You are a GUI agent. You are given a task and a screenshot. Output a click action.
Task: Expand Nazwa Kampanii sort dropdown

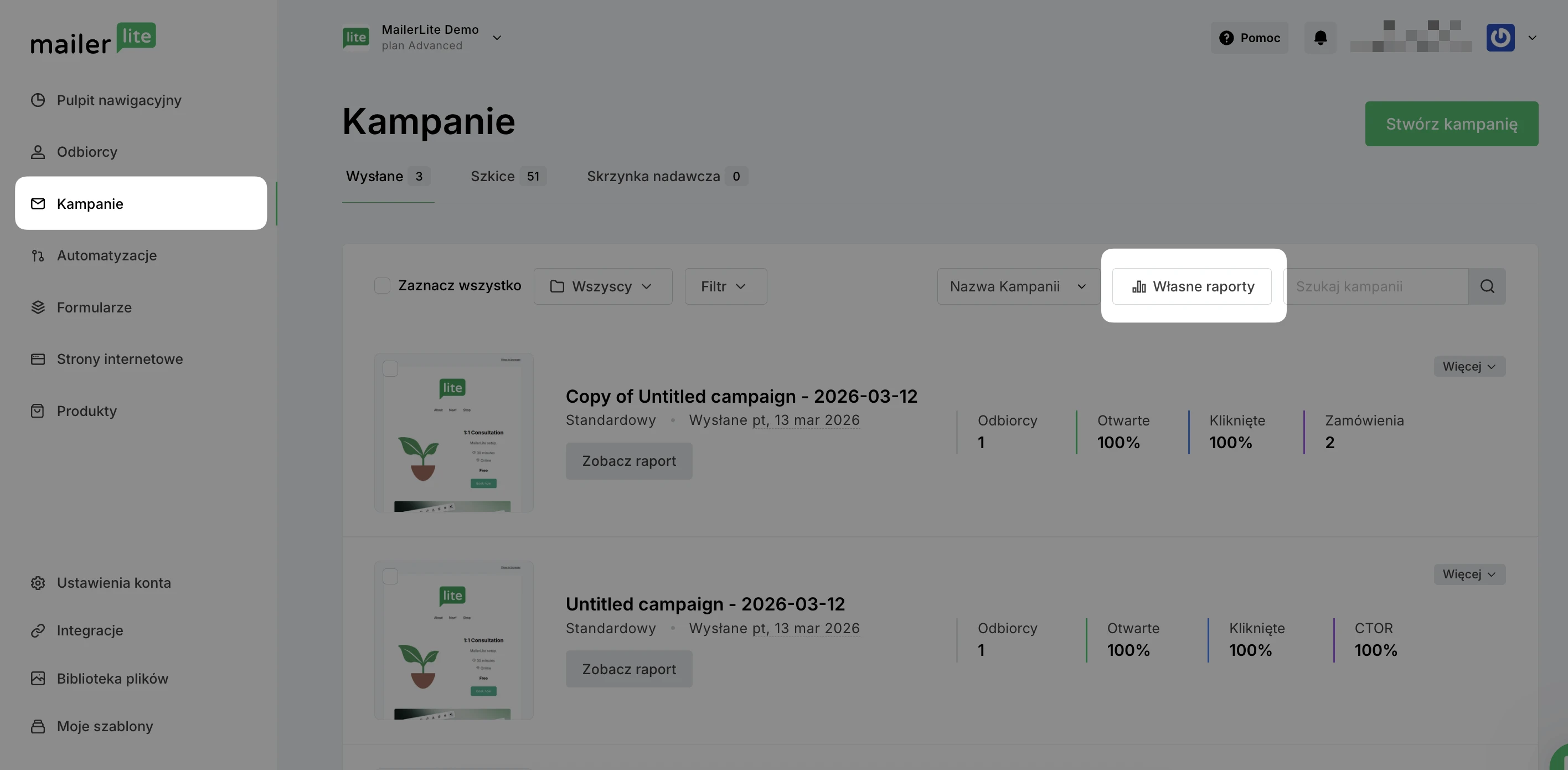click(1017, 286)
